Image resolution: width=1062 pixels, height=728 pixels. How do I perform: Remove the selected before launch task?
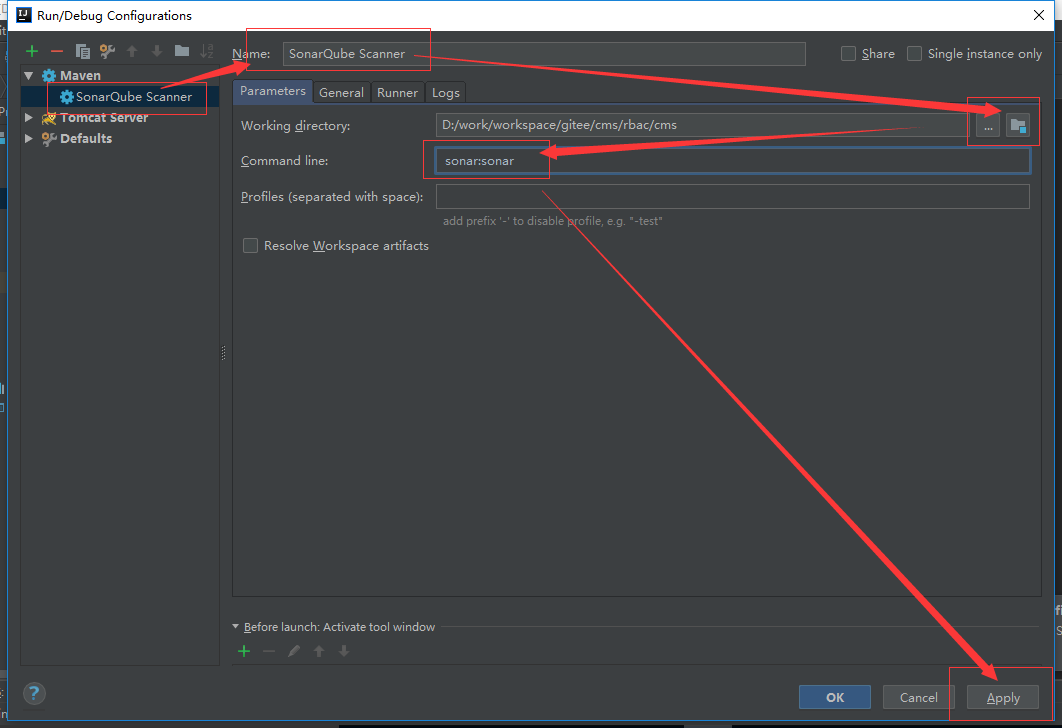(x=269, y=651)
